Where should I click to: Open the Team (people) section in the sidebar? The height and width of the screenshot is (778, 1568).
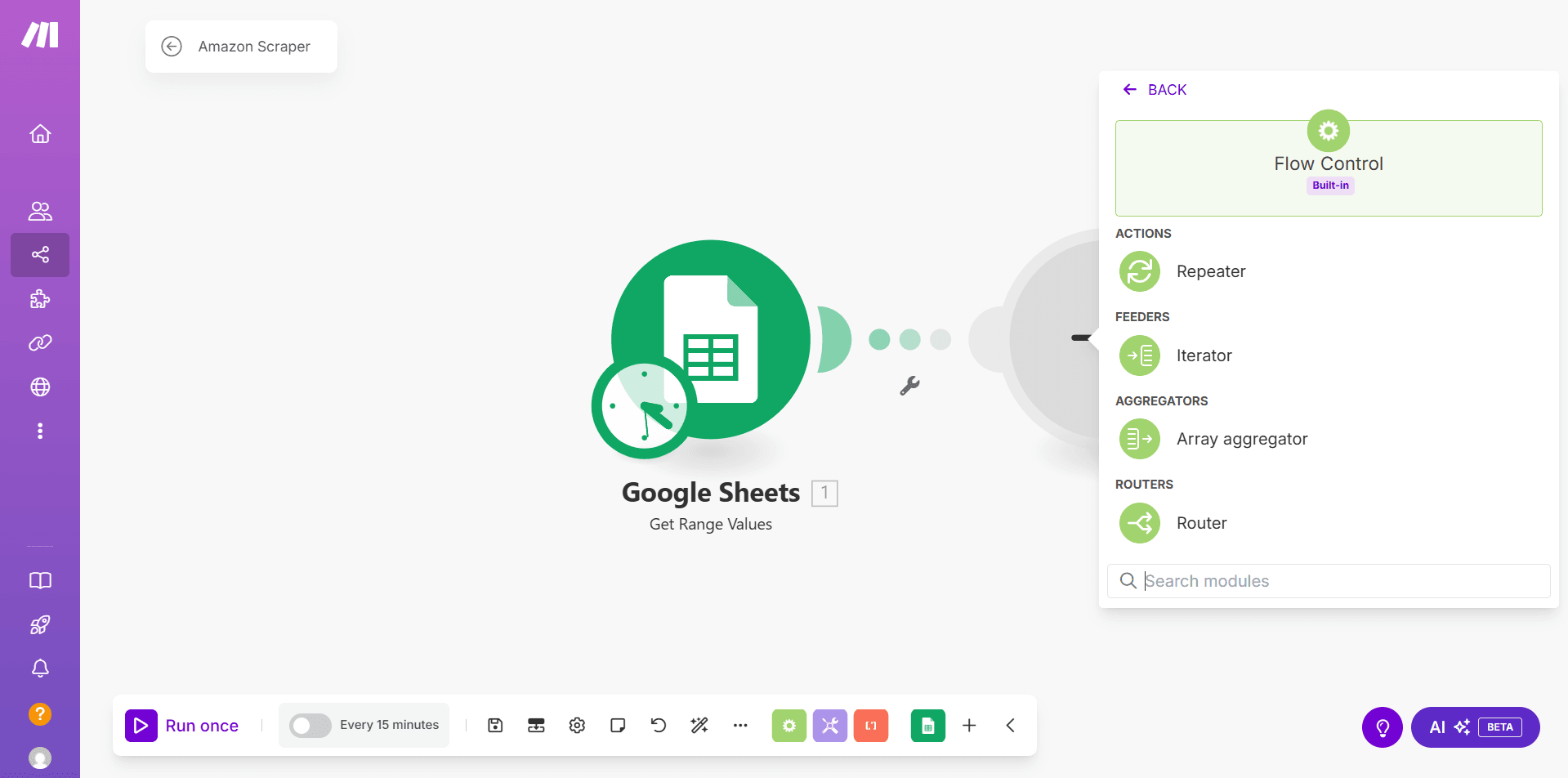pyautogui.click(x=40, y=211)
